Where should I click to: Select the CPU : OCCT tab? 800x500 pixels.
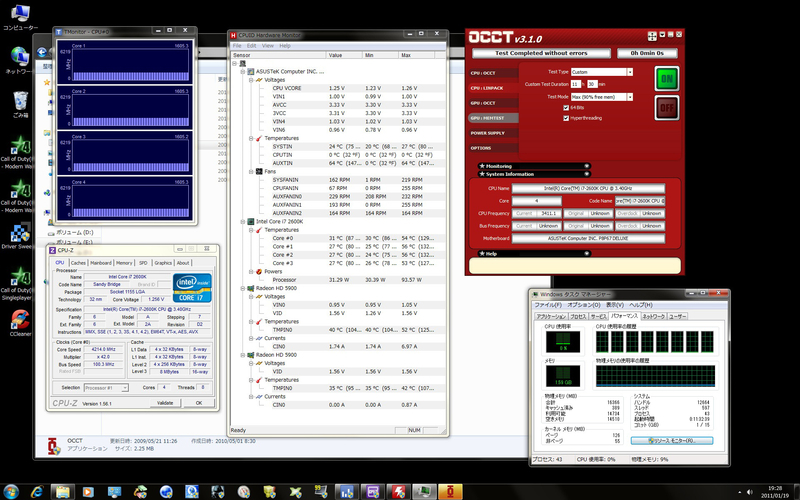coord(492,73)
